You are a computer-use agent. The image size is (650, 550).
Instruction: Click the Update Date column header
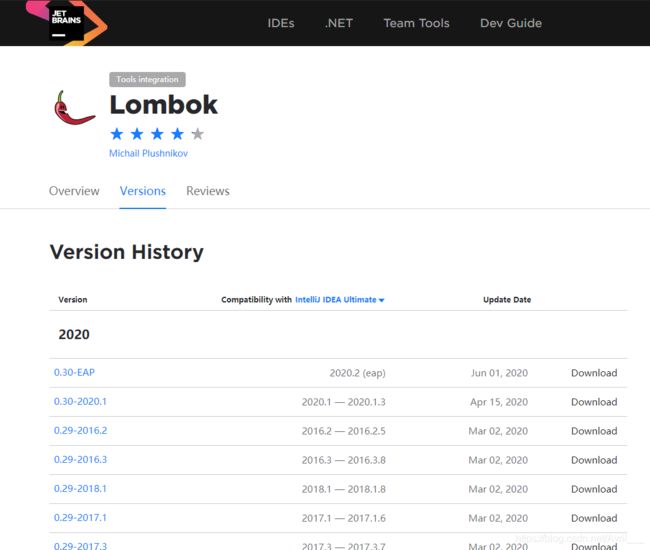coord(507,300)
